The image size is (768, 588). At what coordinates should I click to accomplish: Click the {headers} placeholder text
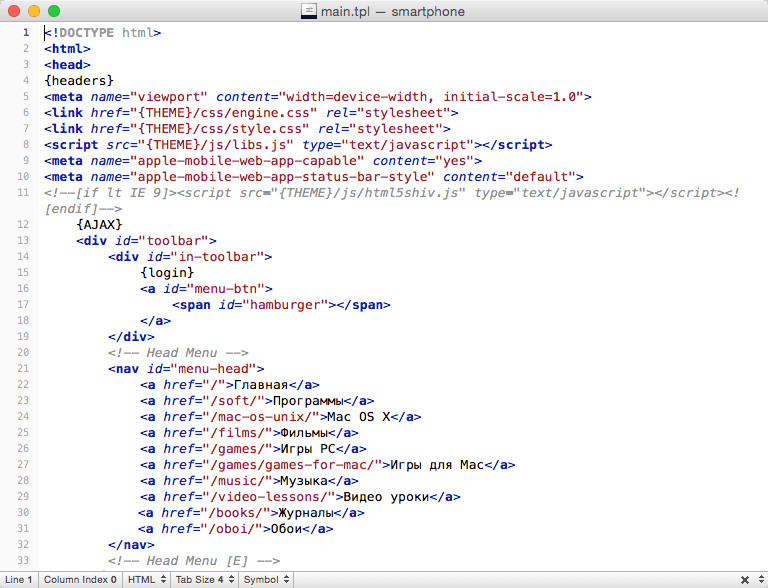pyautogui.click(x=79, y=81)
